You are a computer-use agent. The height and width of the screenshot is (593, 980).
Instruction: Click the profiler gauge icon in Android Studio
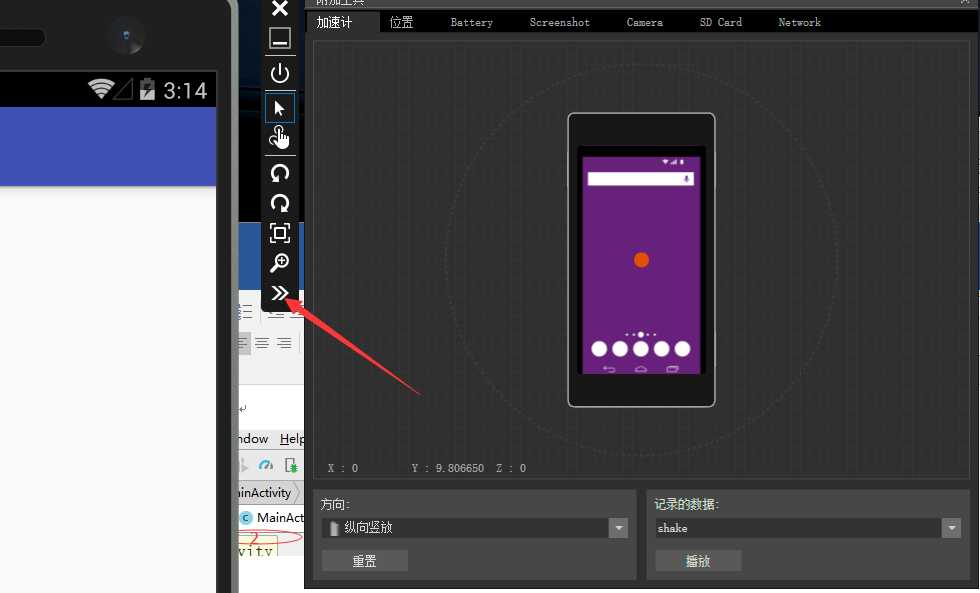pos(266,465)
